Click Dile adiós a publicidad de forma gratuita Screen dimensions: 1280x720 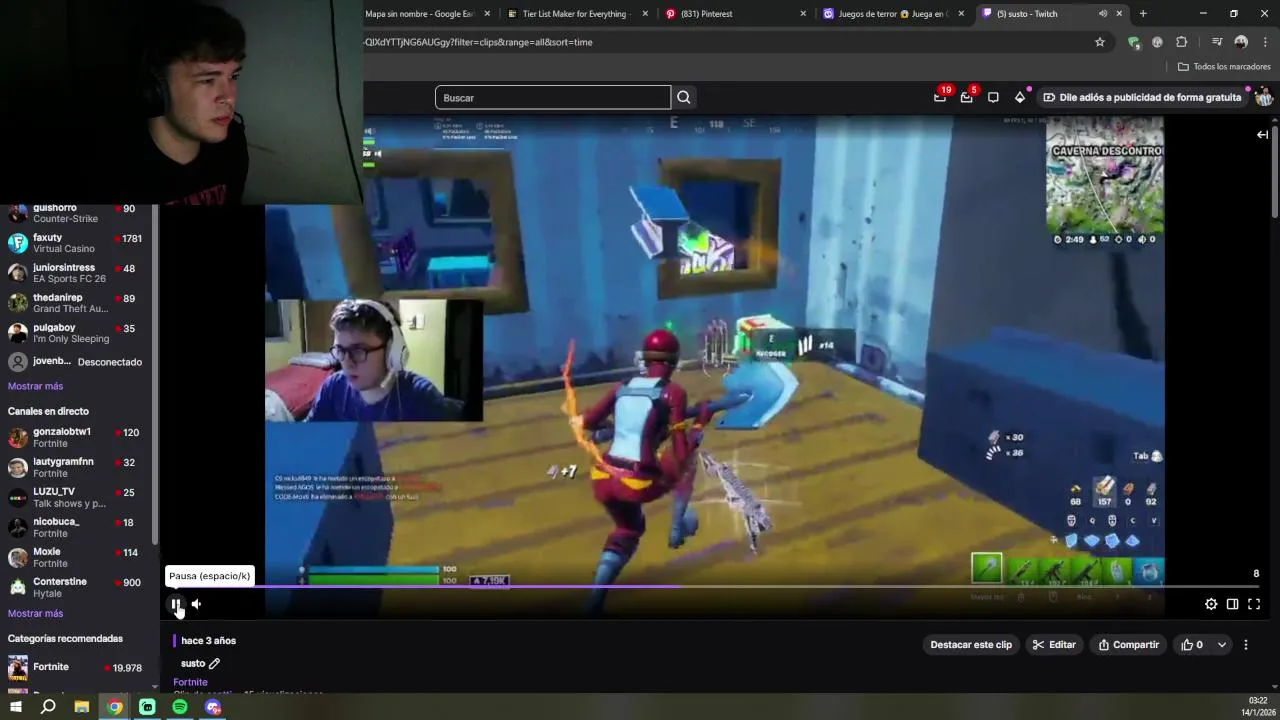[1142, 97]
